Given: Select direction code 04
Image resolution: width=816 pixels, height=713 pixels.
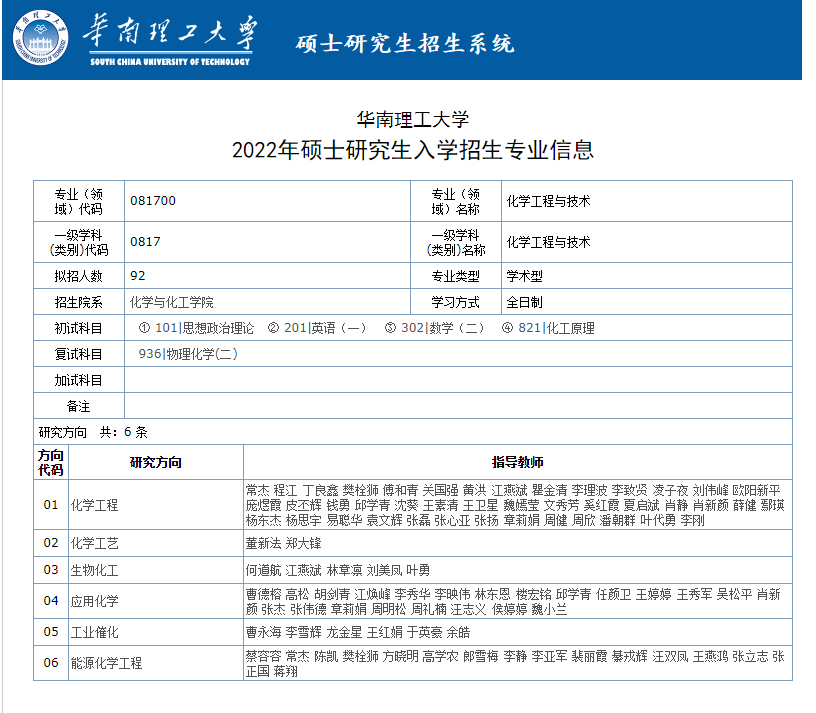Looking at the screenshot, I should 51,601.
